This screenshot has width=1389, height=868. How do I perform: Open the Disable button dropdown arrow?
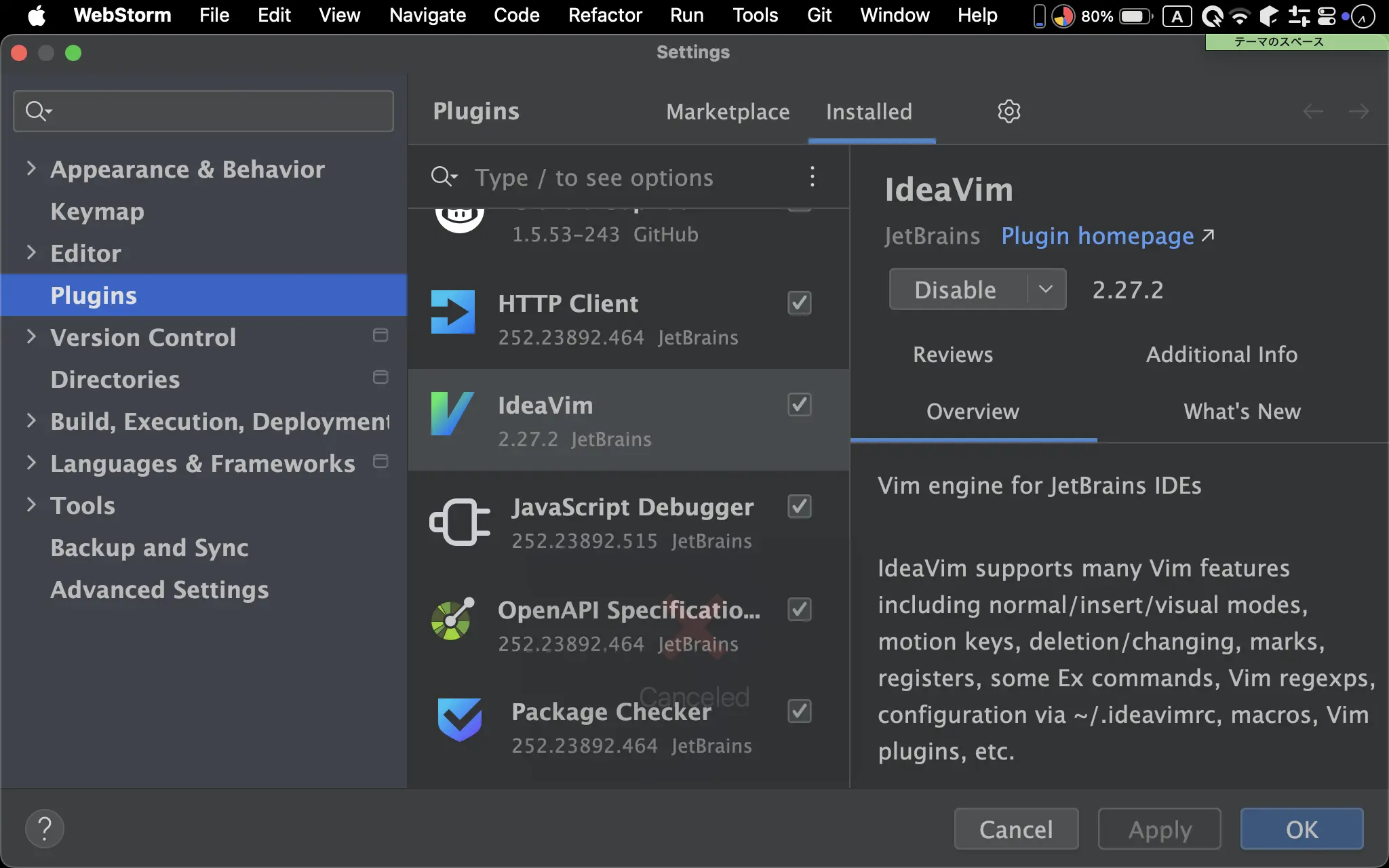pyautogui.click(x=1045, y=289)
